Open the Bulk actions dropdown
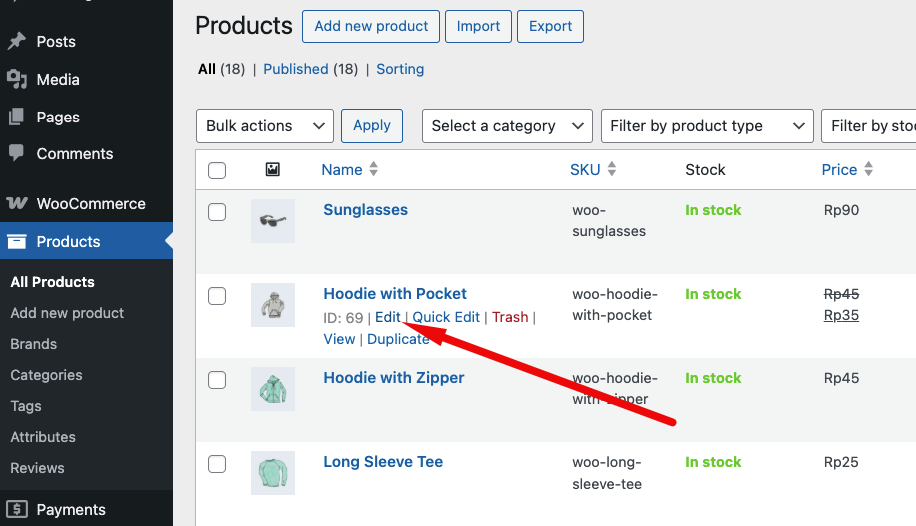Viewport: 916px width, 526px height. point(265,126)
